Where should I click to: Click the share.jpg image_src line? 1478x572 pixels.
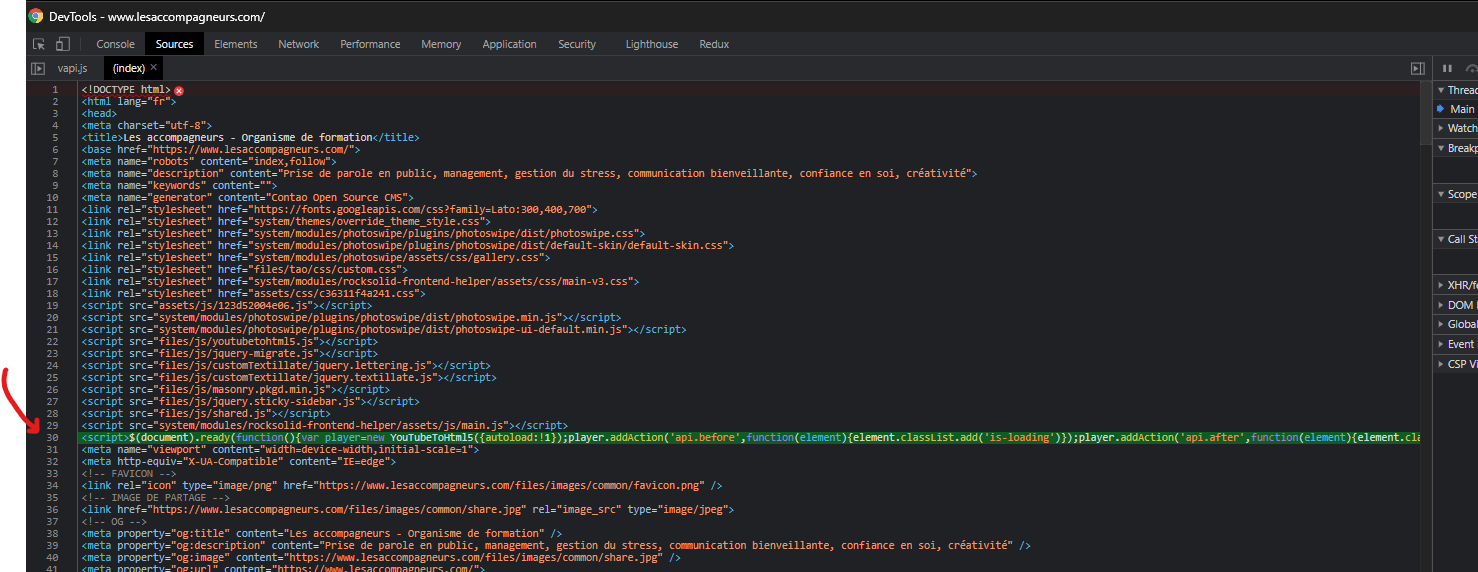click(408, 510)
